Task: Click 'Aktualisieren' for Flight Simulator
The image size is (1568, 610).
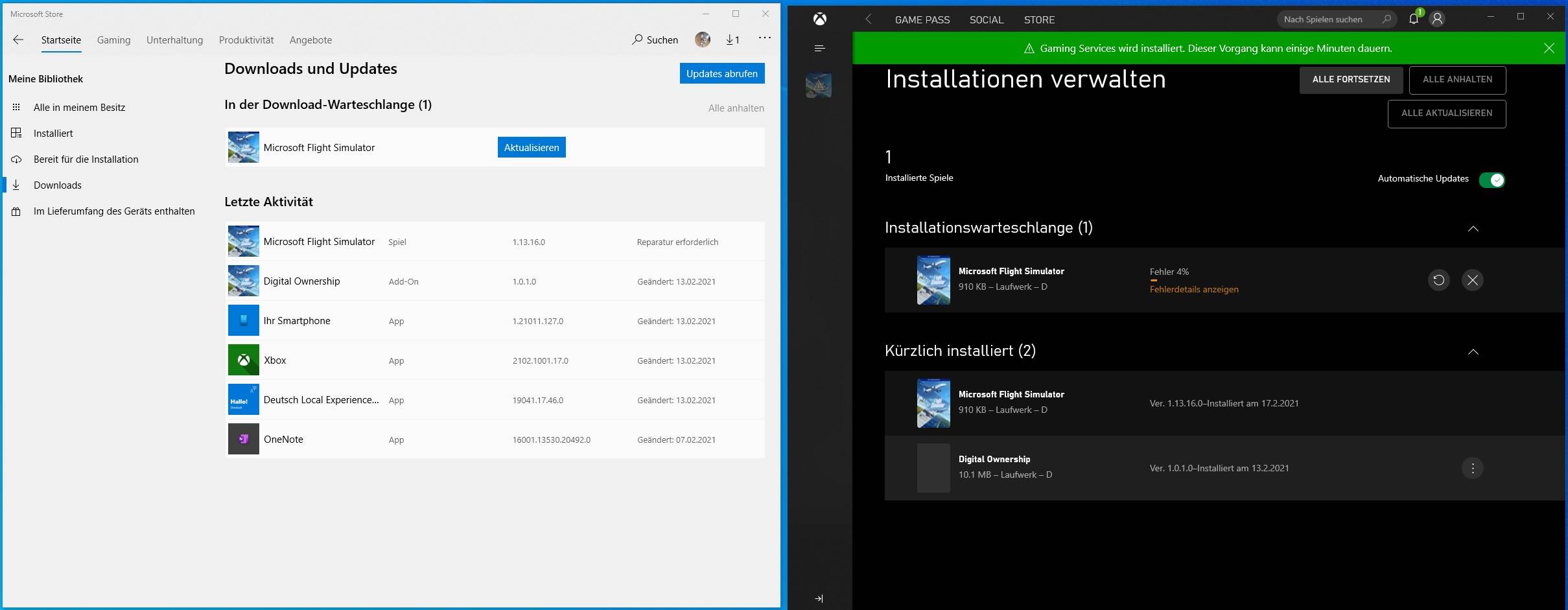Action: (532, 147)
